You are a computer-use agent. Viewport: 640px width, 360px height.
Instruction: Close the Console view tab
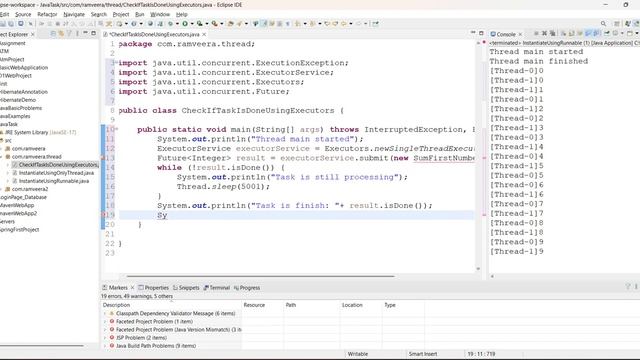[x=520, y=34]
